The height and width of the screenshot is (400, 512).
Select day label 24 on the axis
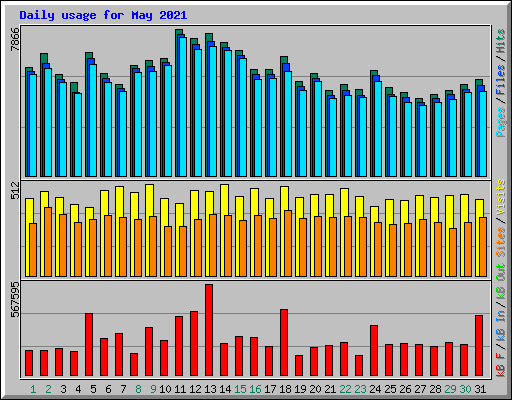[375, 389]
